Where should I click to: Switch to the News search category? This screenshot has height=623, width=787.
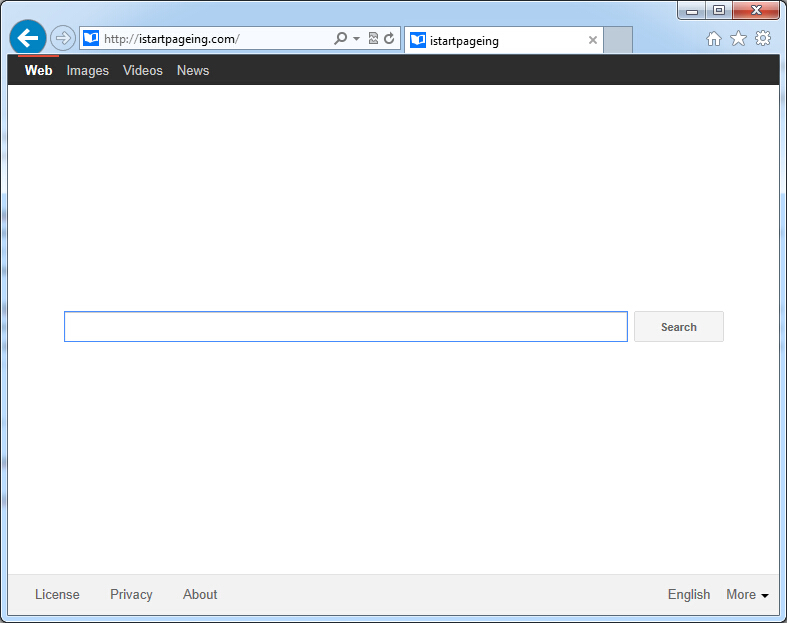point(193,70)
